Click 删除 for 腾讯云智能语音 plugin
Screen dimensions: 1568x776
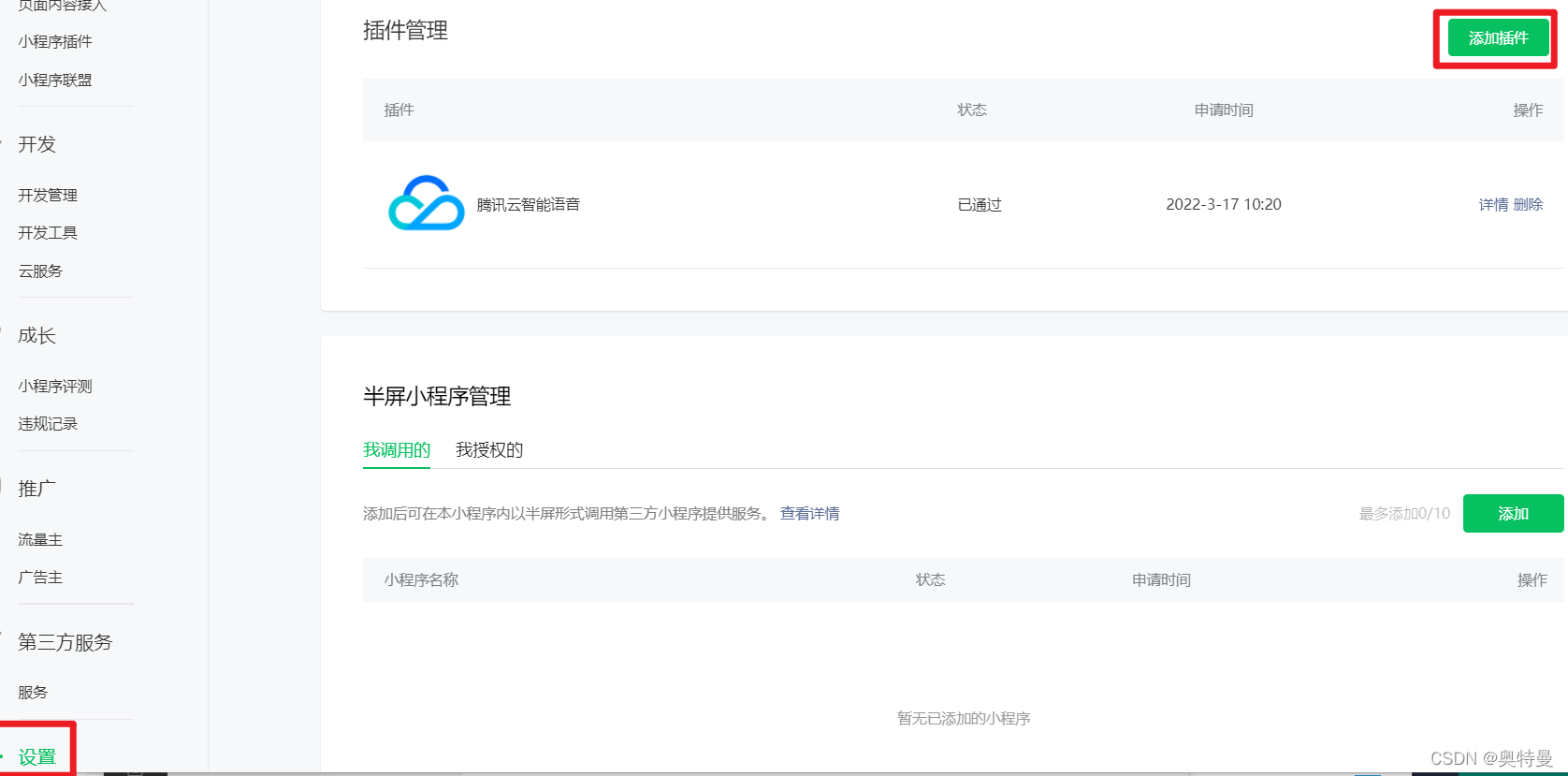click(1528, 204)
